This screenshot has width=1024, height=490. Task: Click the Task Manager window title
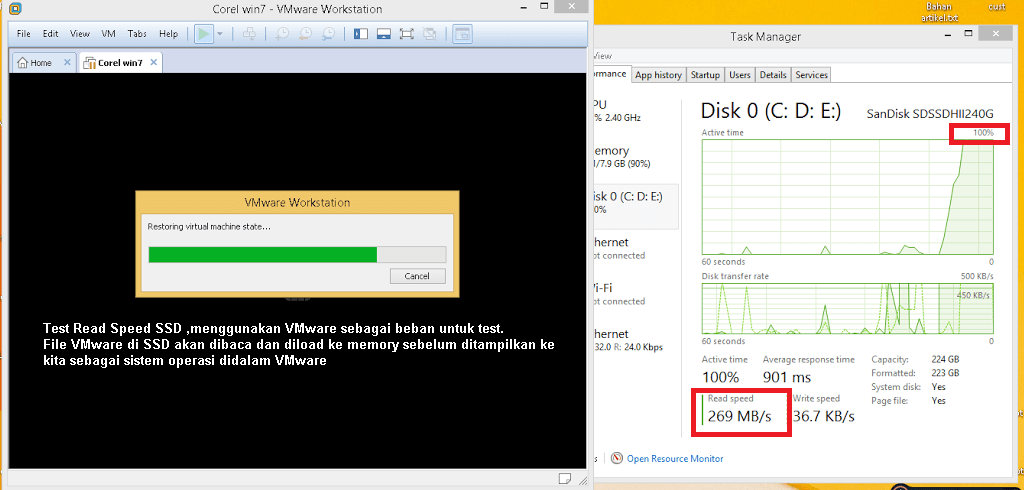pos(765,37)
